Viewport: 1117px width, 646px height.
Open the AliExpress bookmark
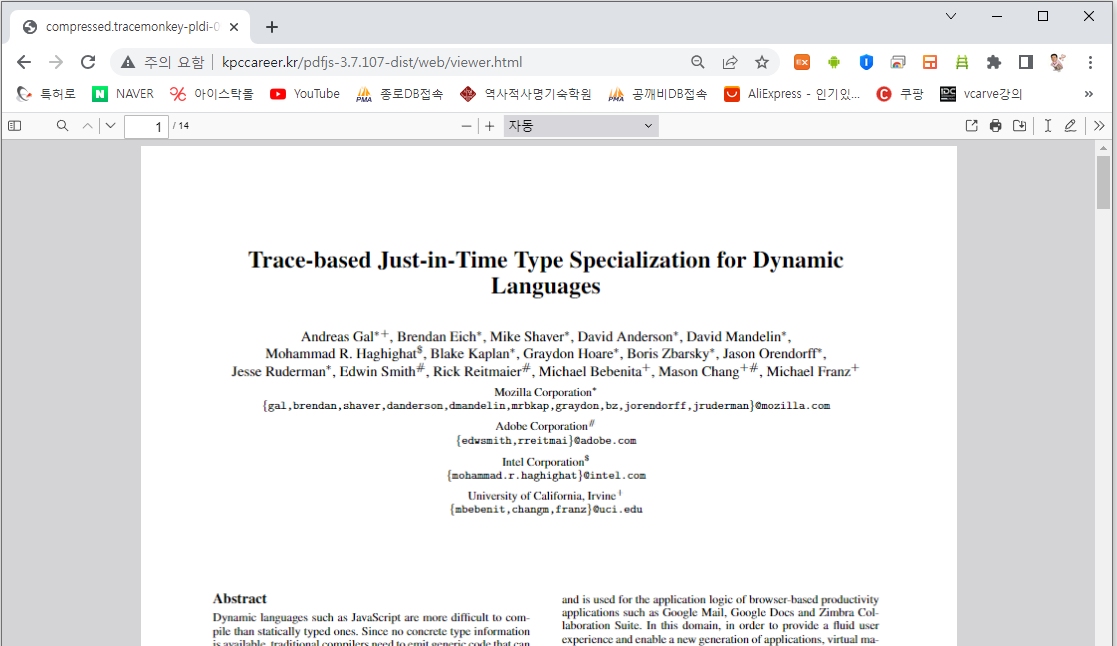click(792, 94)
